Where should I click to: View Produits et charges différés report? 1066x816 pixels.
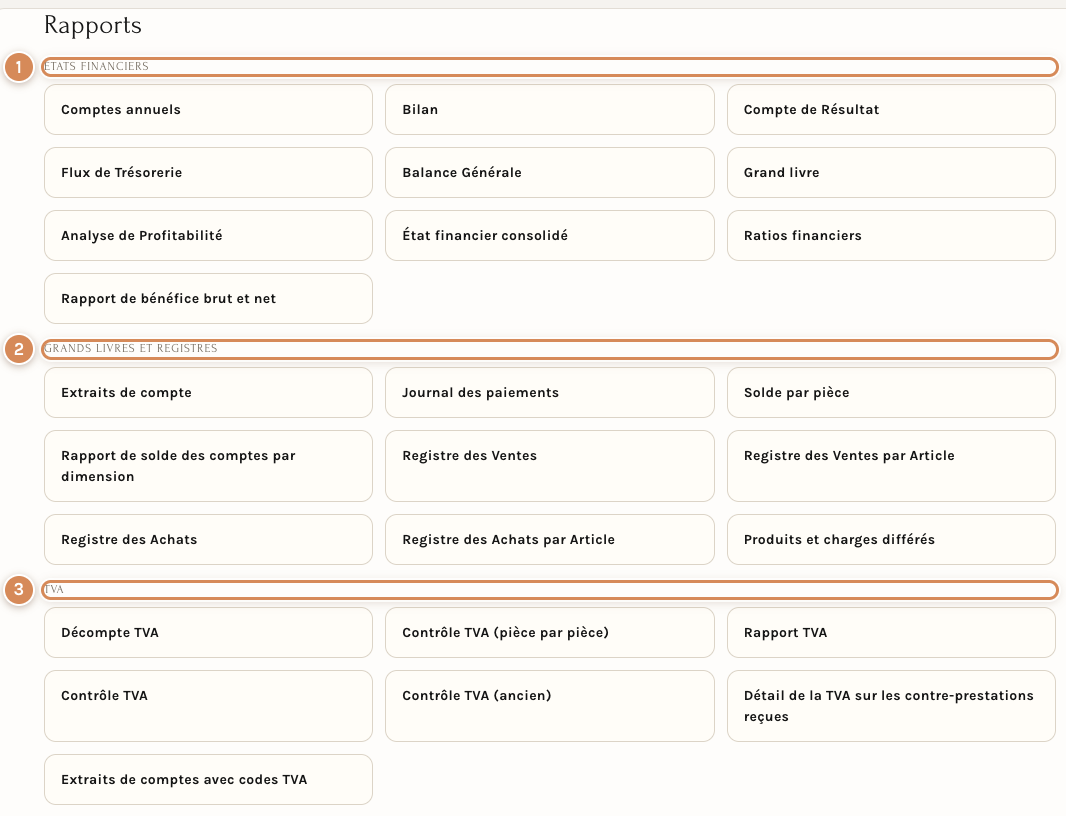click(891, 539)
